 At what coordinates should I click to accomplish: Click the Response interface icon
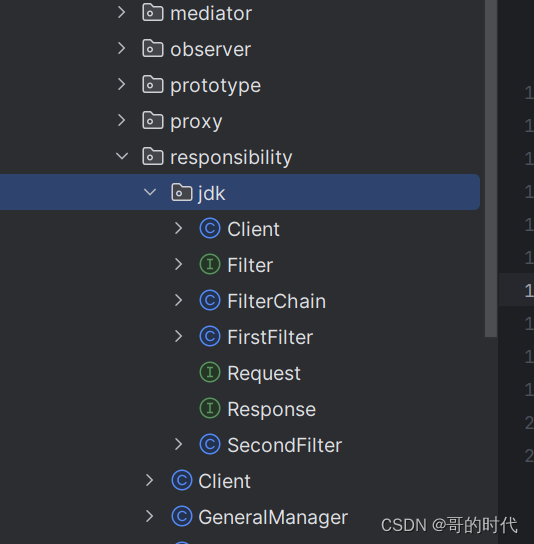click(210, 408)
